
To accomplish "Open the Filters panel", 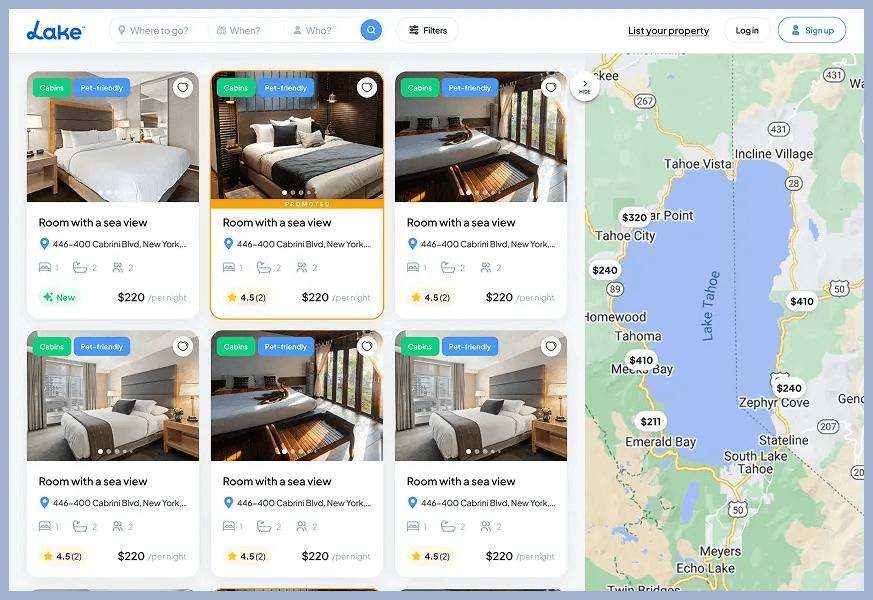I will pos(428,30).
